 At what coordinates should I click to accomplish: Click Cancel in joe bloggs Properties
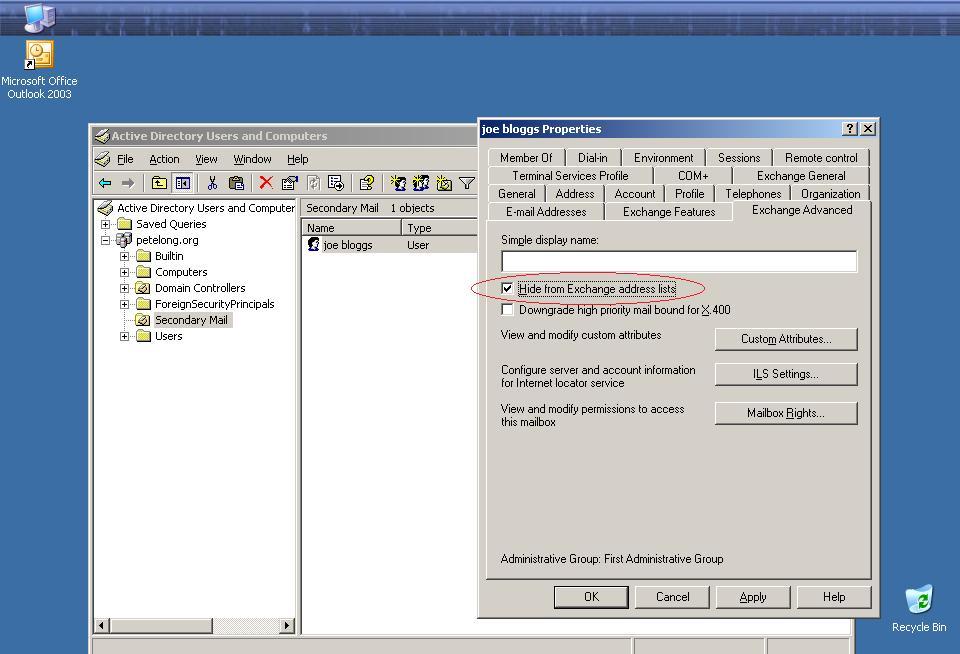[672, 596]
